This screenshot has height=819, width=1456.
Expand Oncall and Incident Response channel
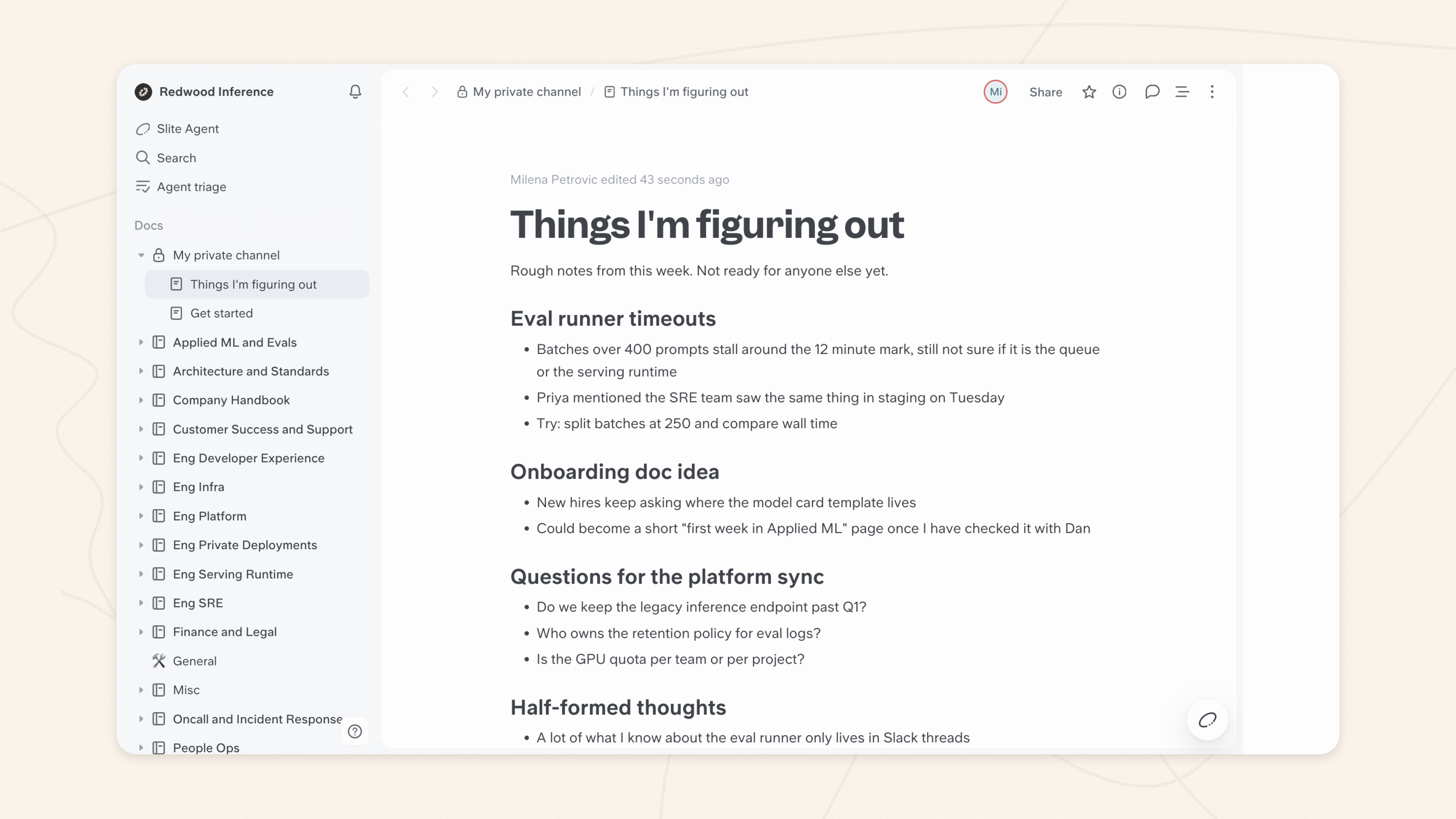pyautogui.click(x=141, y=718)
